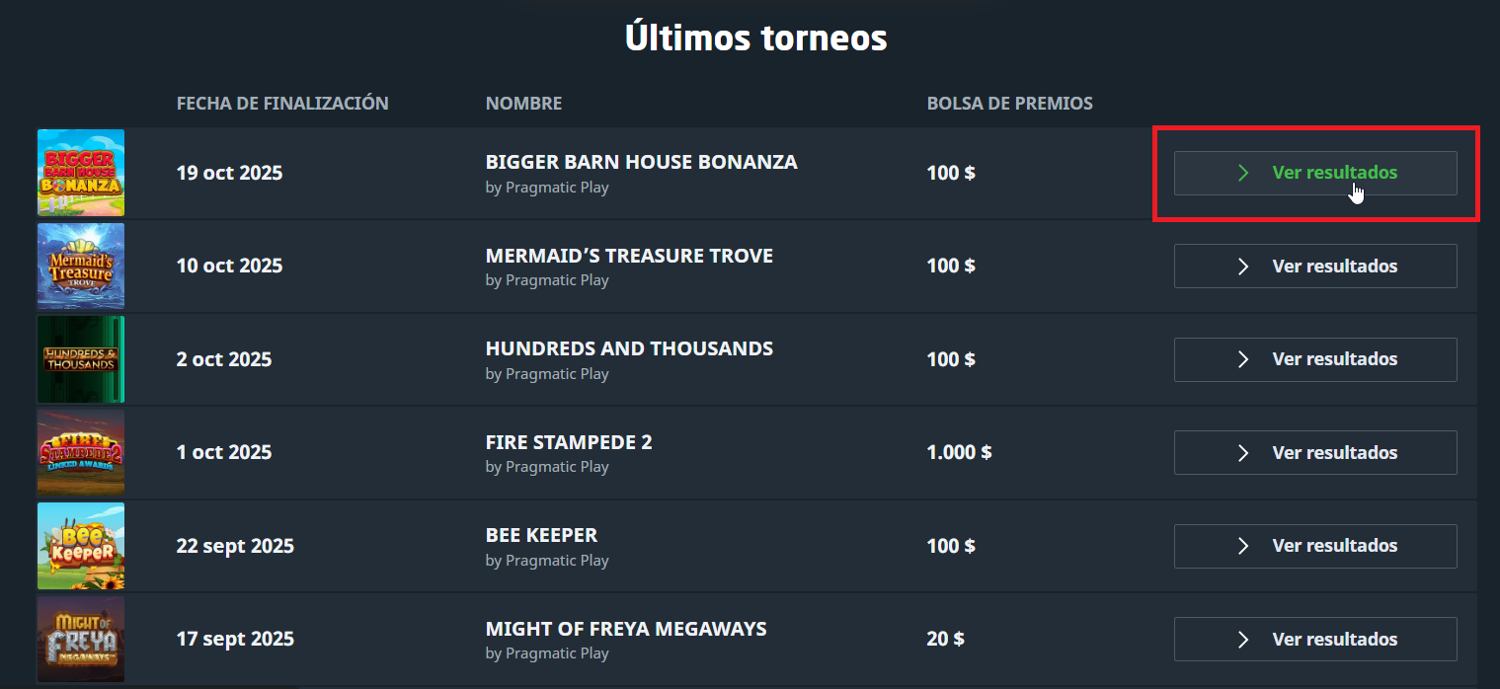Click the MERMAID'S TREASURE TROVE tournament name
The width and height of the screenshot is (1500, 689).
[x=629, y=256]
